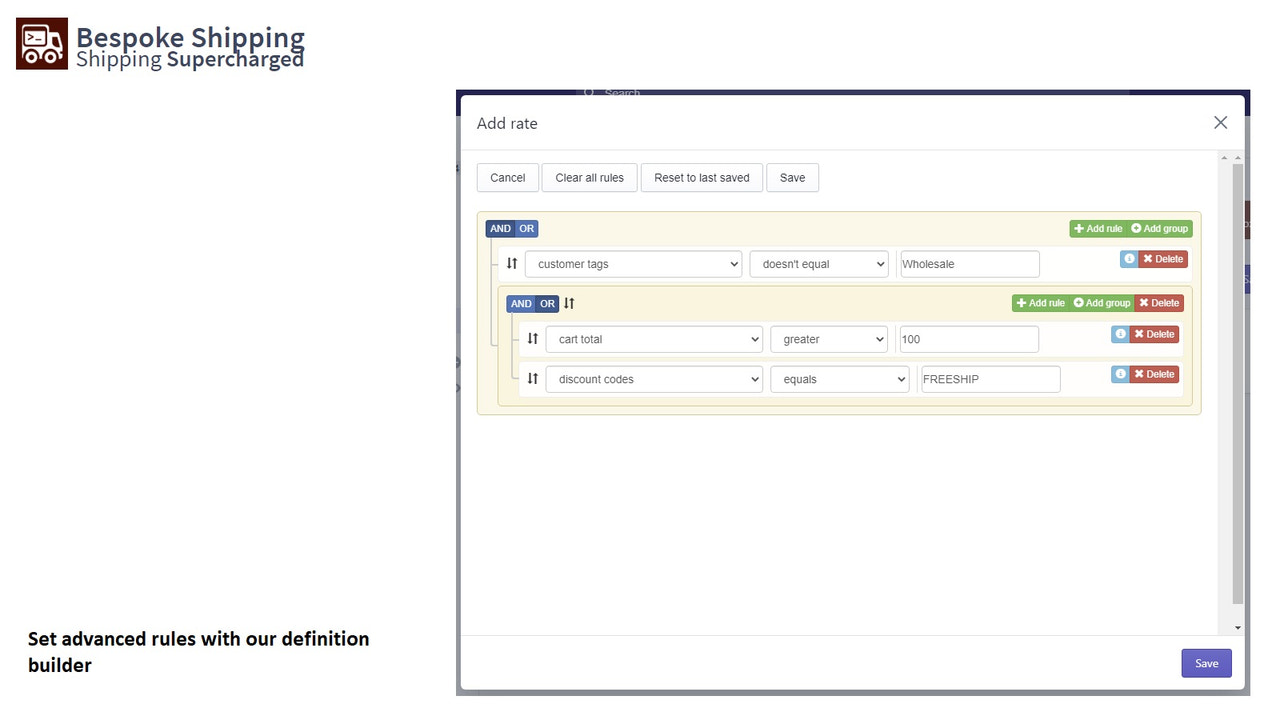The height and width of the screenshot is (720, 1280).
Task: Click Reset to last saved
Action: (x=701, y=177)
